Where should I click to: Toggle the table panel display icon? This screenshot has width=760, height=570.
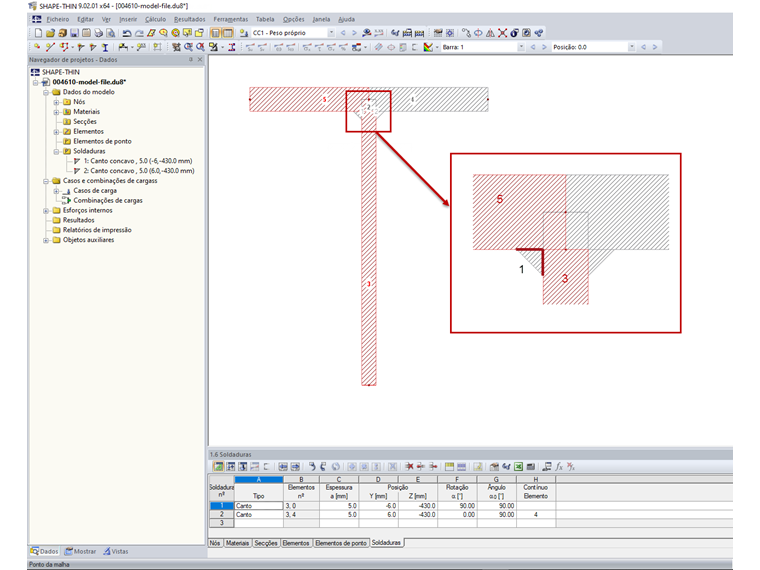pyautogui.click(x=227, y=33)
